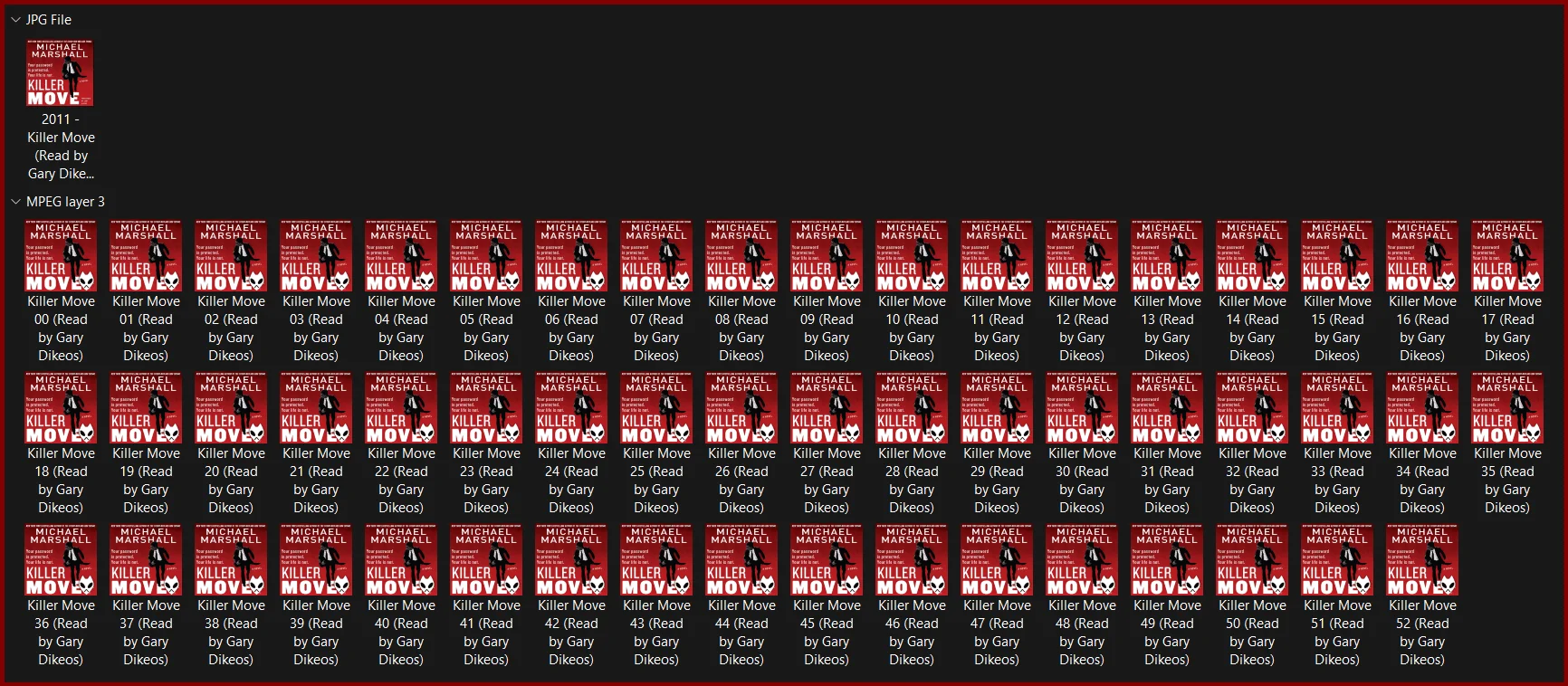Click the file name 'Killer Move 45 (Read by Gary Dikeos)'
This screenshot has width=1568, height=686.
point(827,633)
